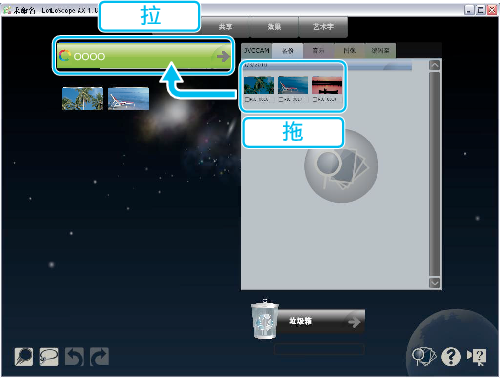Switch to the JVCCAM tab

256,51
